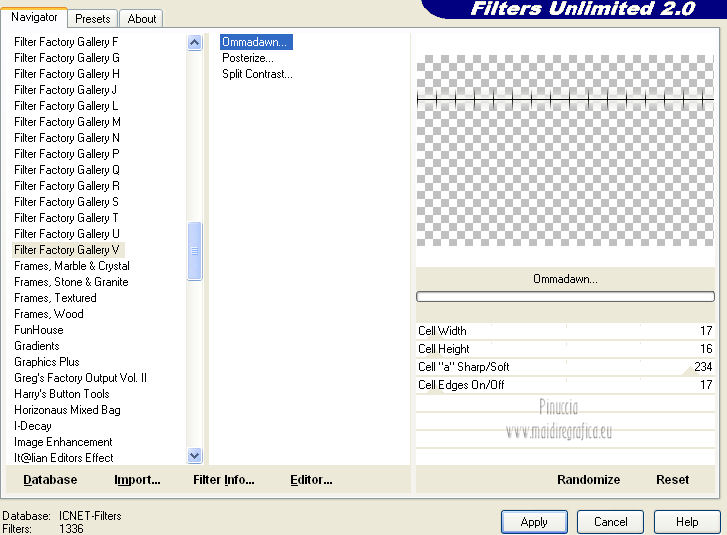Screen dimensions: 727x535
Task: Open the filter Editor...
Action: 311,479
